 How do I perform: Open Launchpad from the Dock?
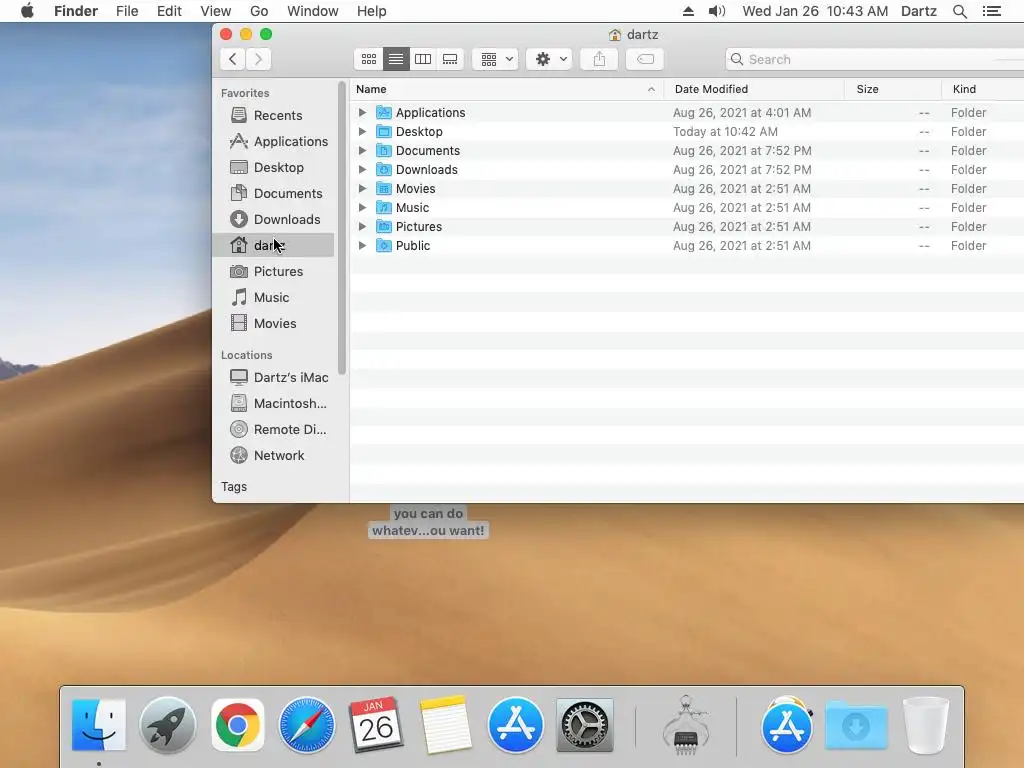click(168, 726)
